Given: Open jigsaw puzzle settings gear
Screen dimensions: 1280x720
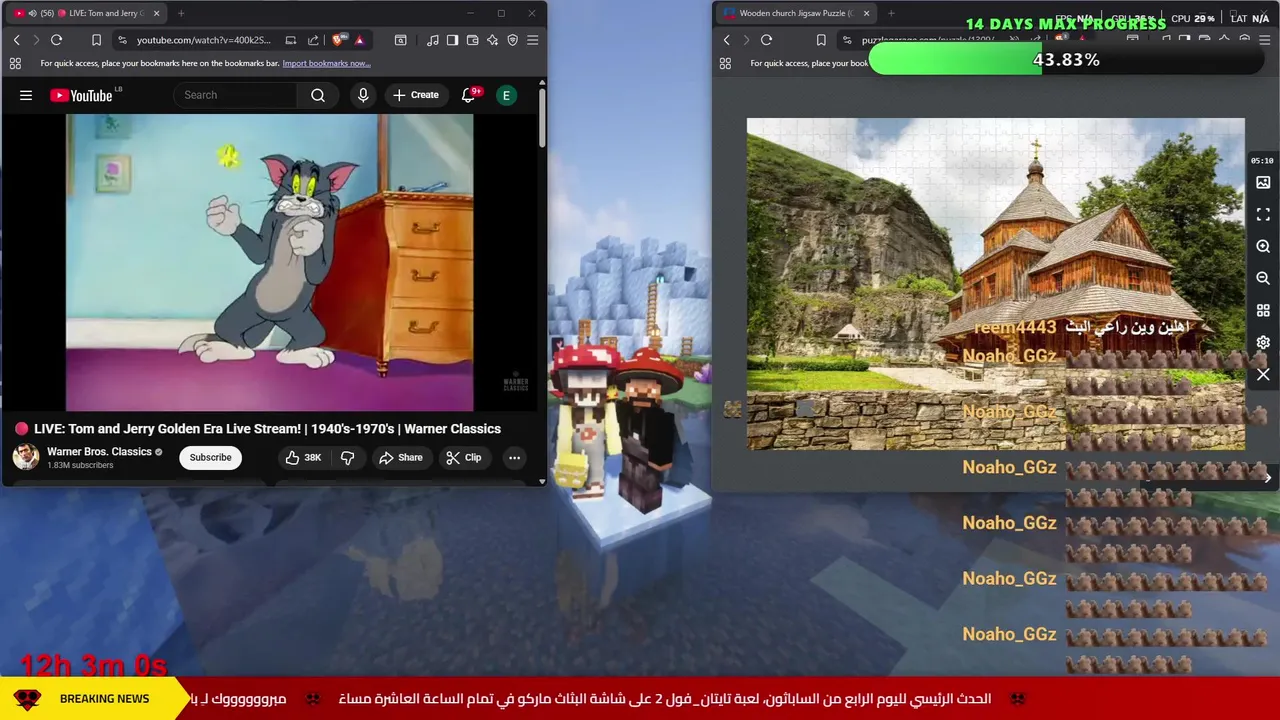Looking at the screenshot, I should pos(1263,342).
